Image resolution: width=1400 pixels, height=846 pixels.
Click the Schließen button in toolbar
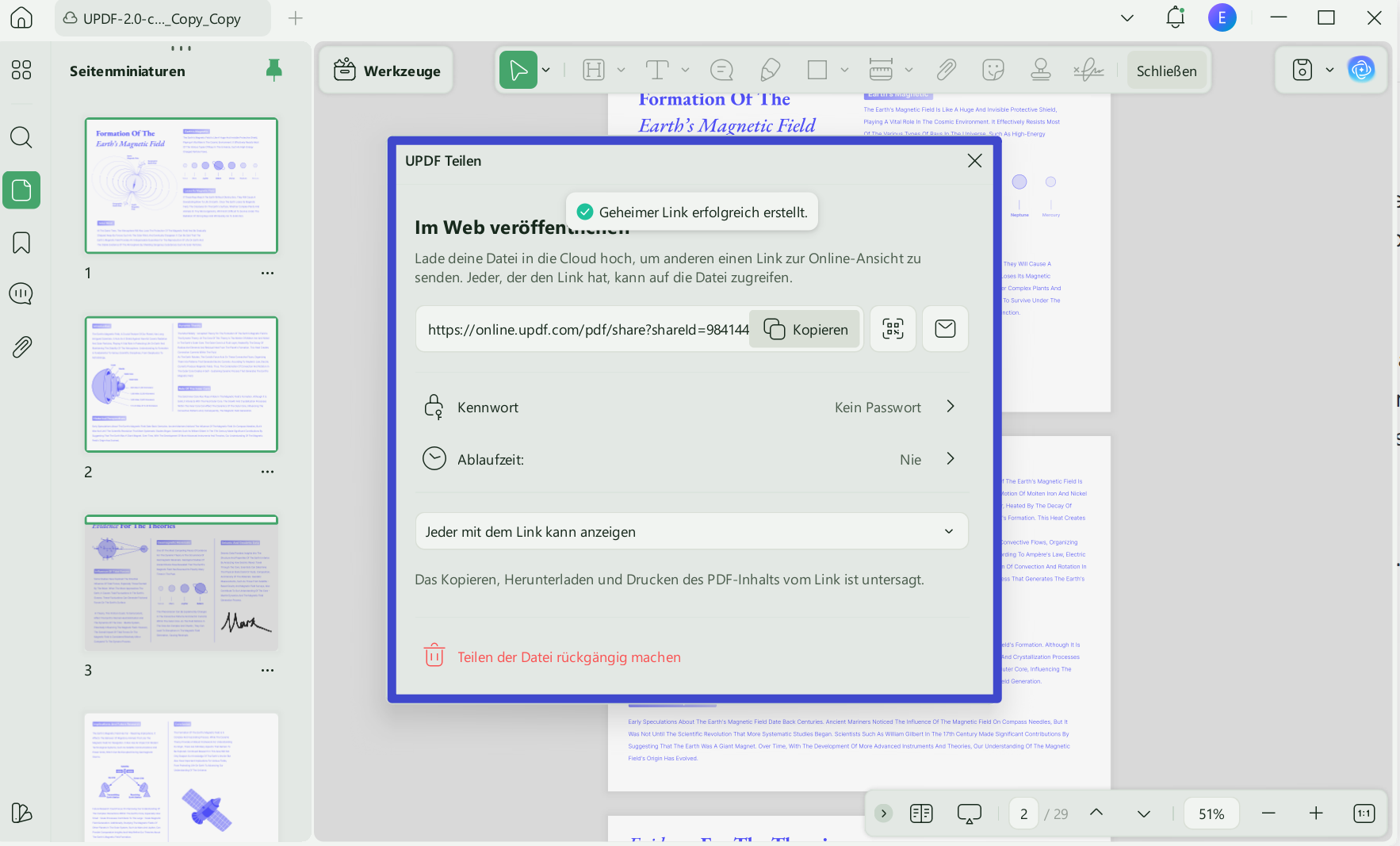pos(1166,71)
